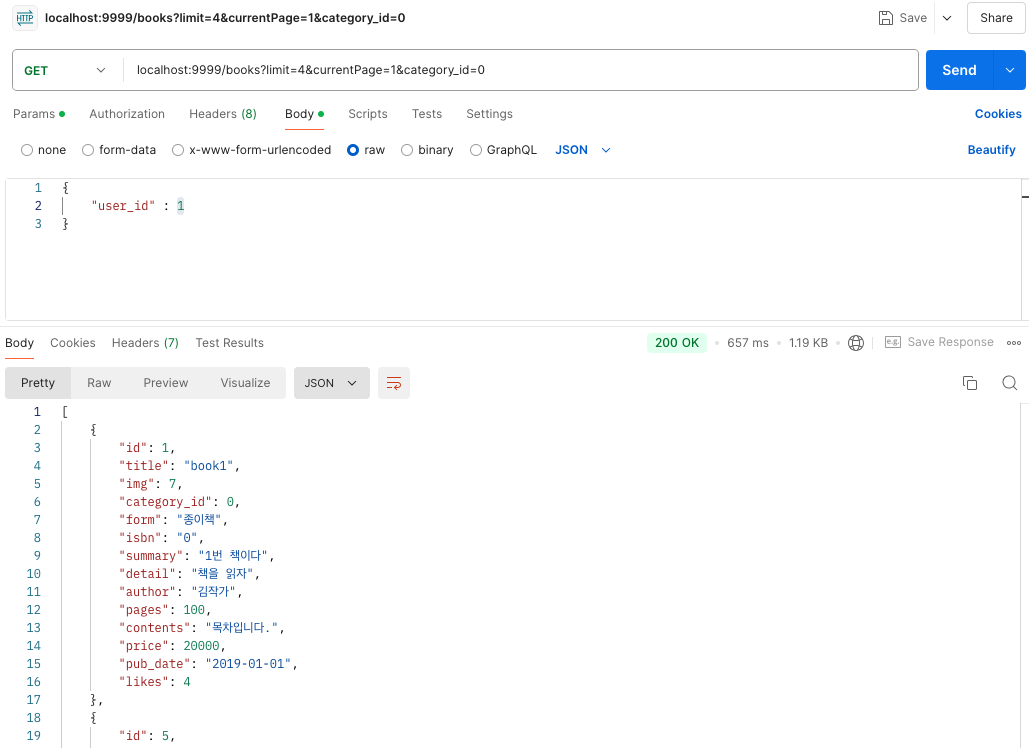
Task: Toggle word wrap in response viewer
Action: pos(394,383)
